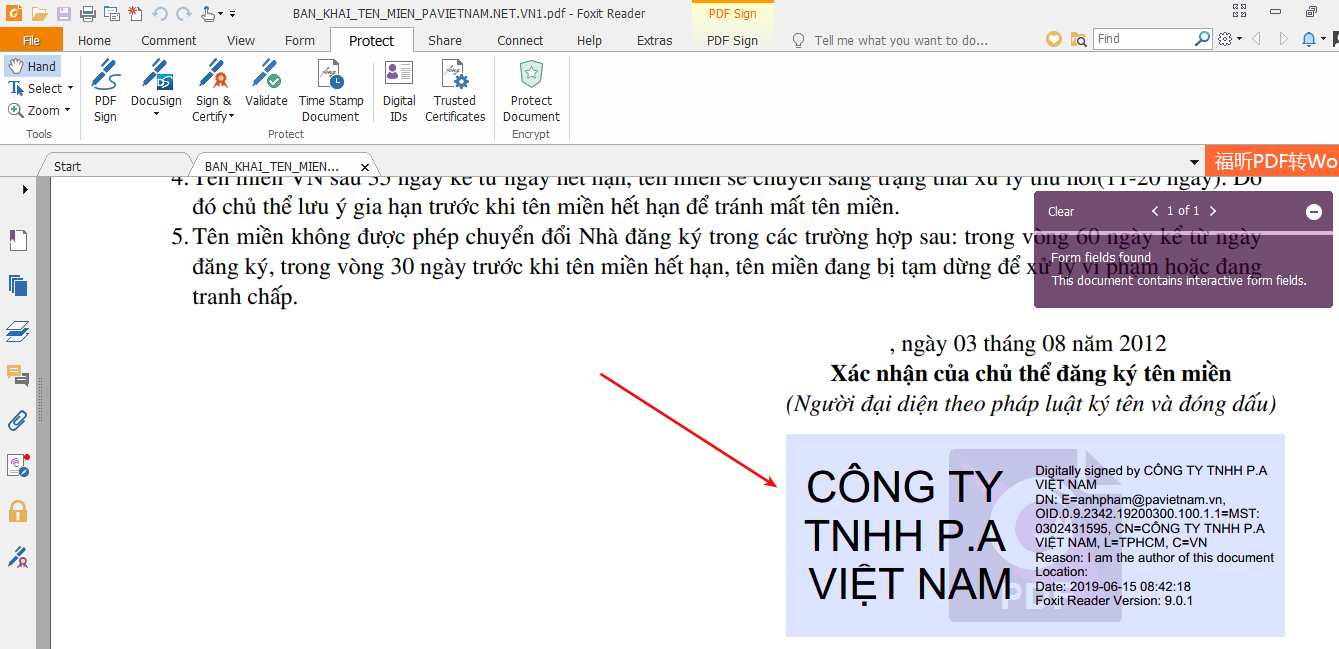The height and width of the screenshot is (649, 1339).
Task: Open the sidebar pen-and-ribbon signature panel
Action: tap(17, 556)
